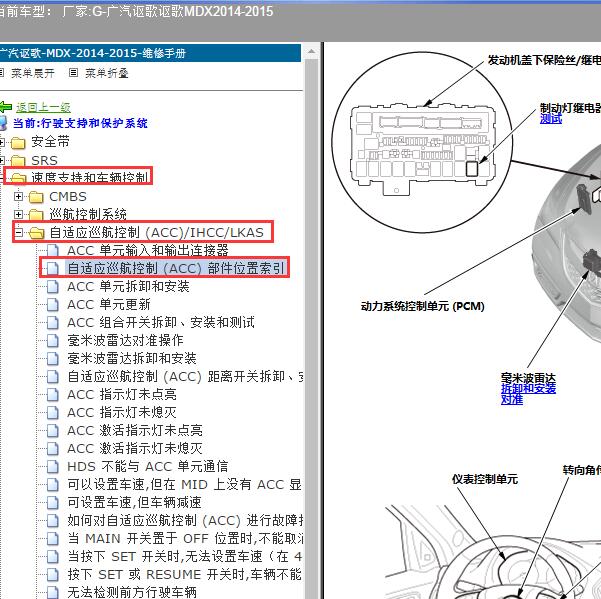
Task: Select the 速度支持和车辆控制 folder
Action: pos(89,177)
